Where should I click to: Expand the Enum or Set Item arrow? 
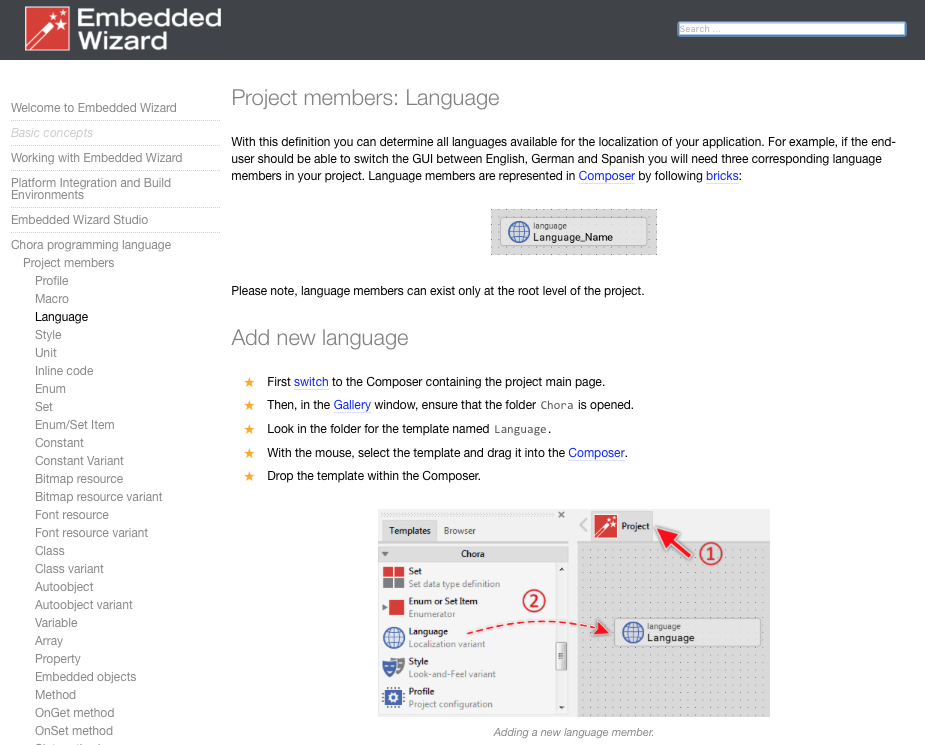pos(385,607)
